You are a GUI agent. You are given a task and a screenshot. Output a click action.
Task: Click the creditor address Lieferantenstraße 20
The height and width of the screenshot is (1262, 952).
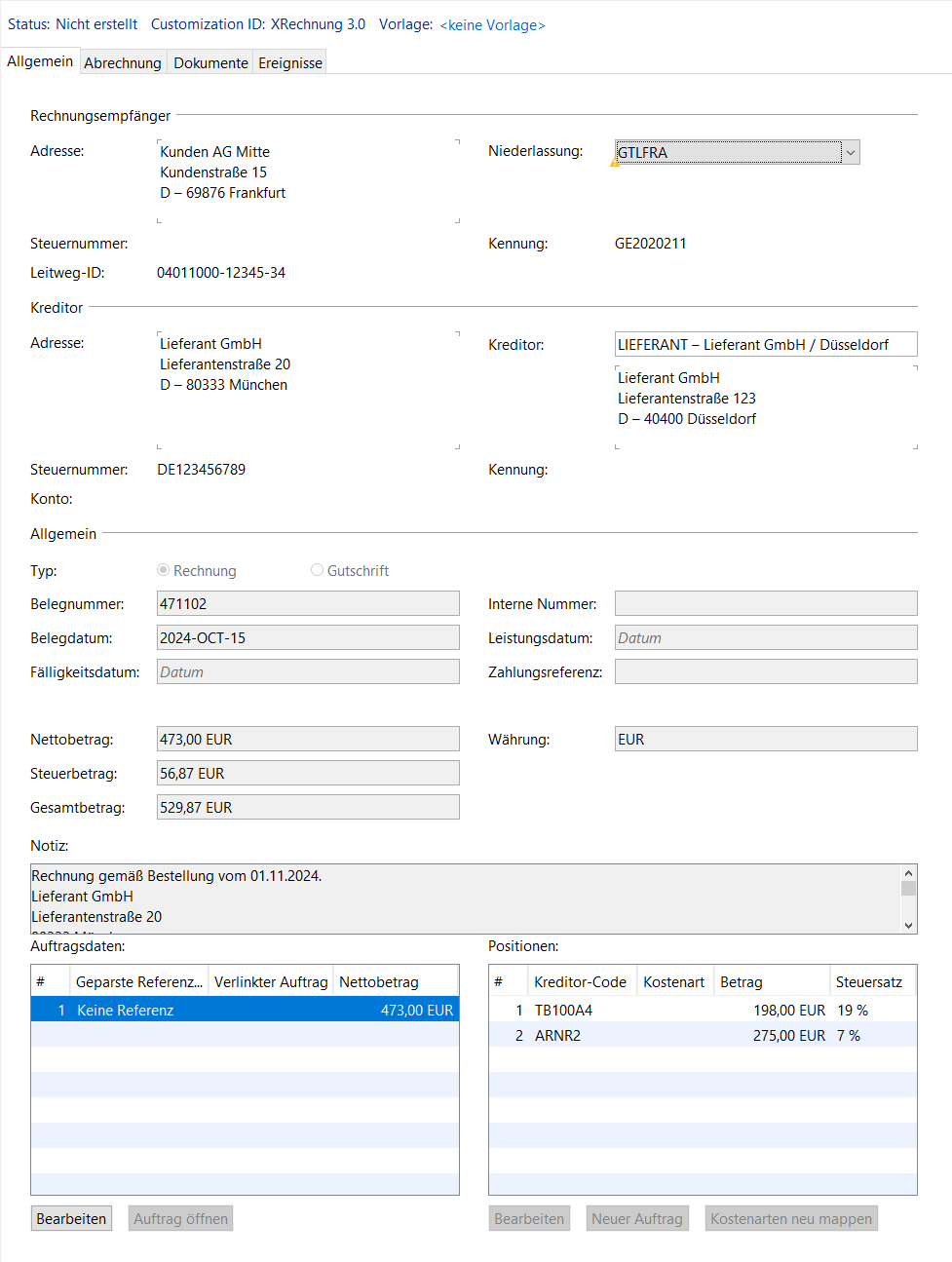click(x=225, y=364)
